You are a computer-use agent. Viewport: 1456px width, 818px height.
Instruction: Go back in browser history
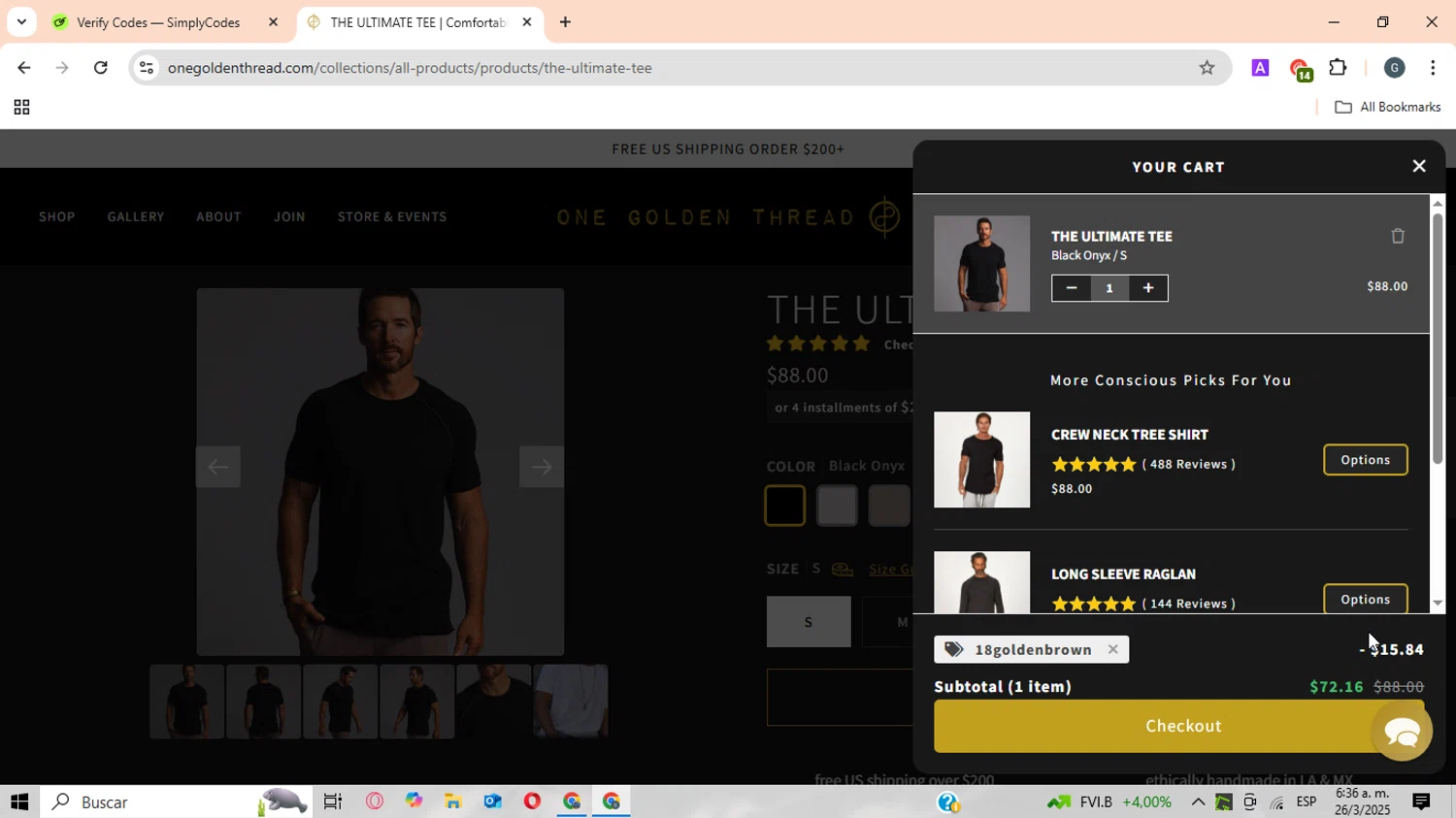pos(24,68)
